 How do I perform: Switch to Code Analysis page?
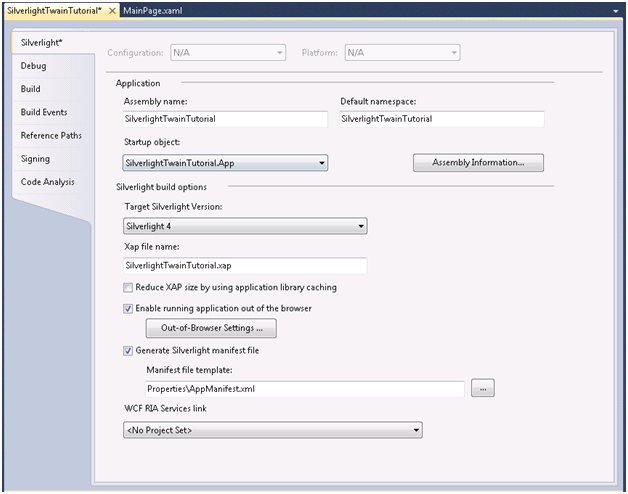[x=53, y=182]
